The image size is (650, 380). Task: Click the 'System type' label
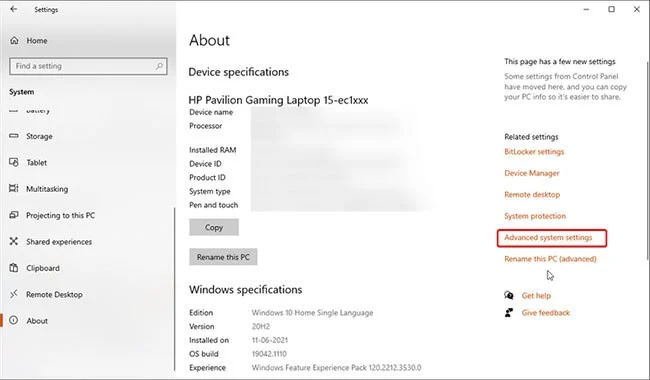[210, 191]
